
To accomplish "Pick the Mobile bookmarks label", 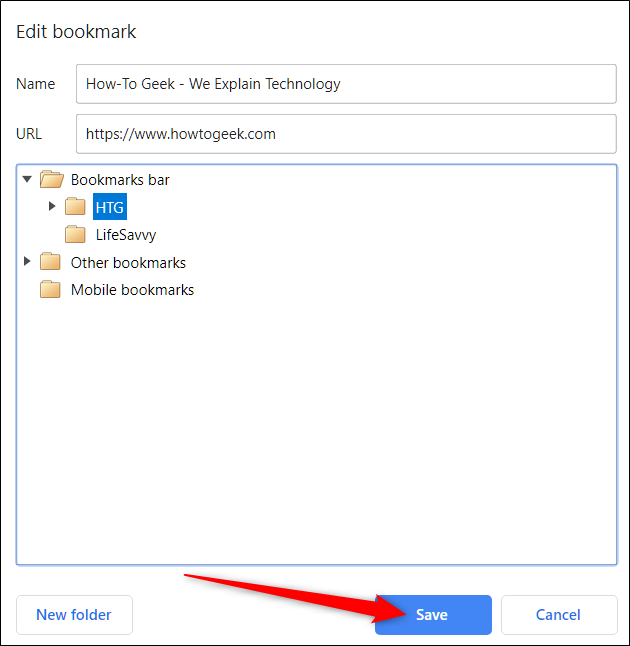I will point(132,290).
